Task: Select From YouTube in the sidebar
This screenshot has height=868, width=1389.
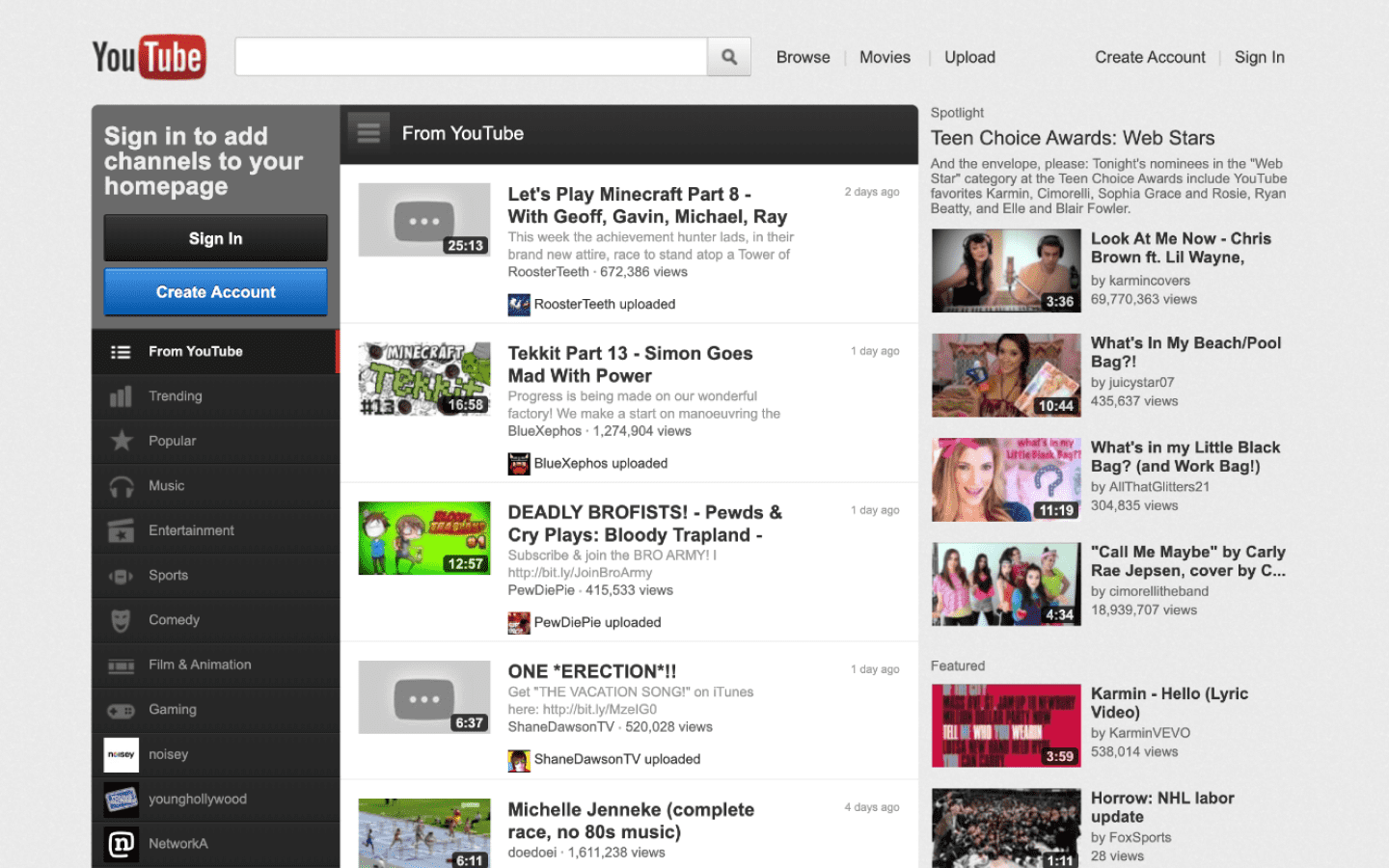Action: pyautogui.click(x=215, y=352)
